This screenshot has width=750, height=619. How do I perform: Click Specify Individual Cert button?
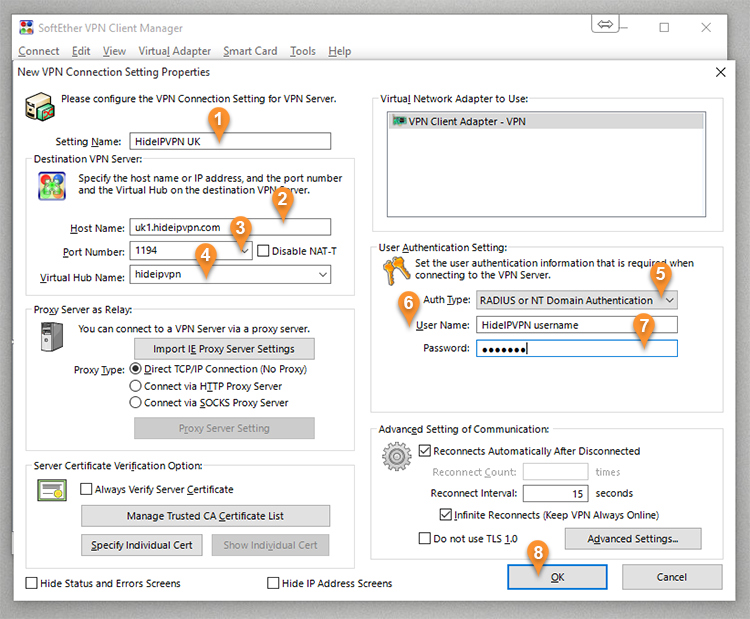coord(142,545)
